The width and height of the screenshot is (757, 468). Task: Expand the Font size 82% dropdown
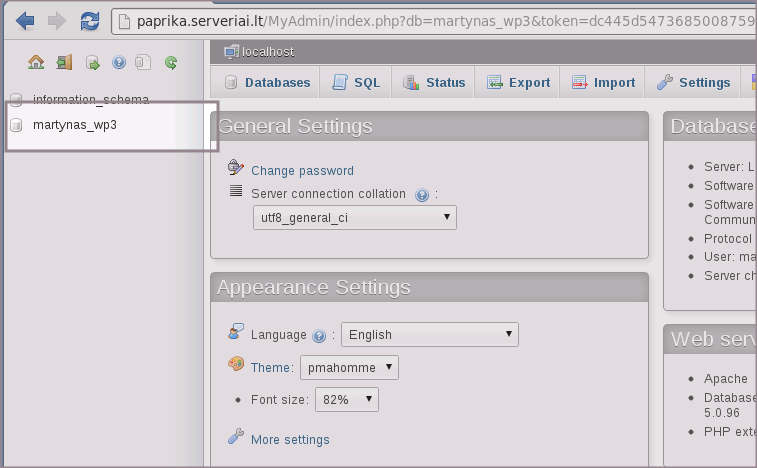(x=347, y=400)
